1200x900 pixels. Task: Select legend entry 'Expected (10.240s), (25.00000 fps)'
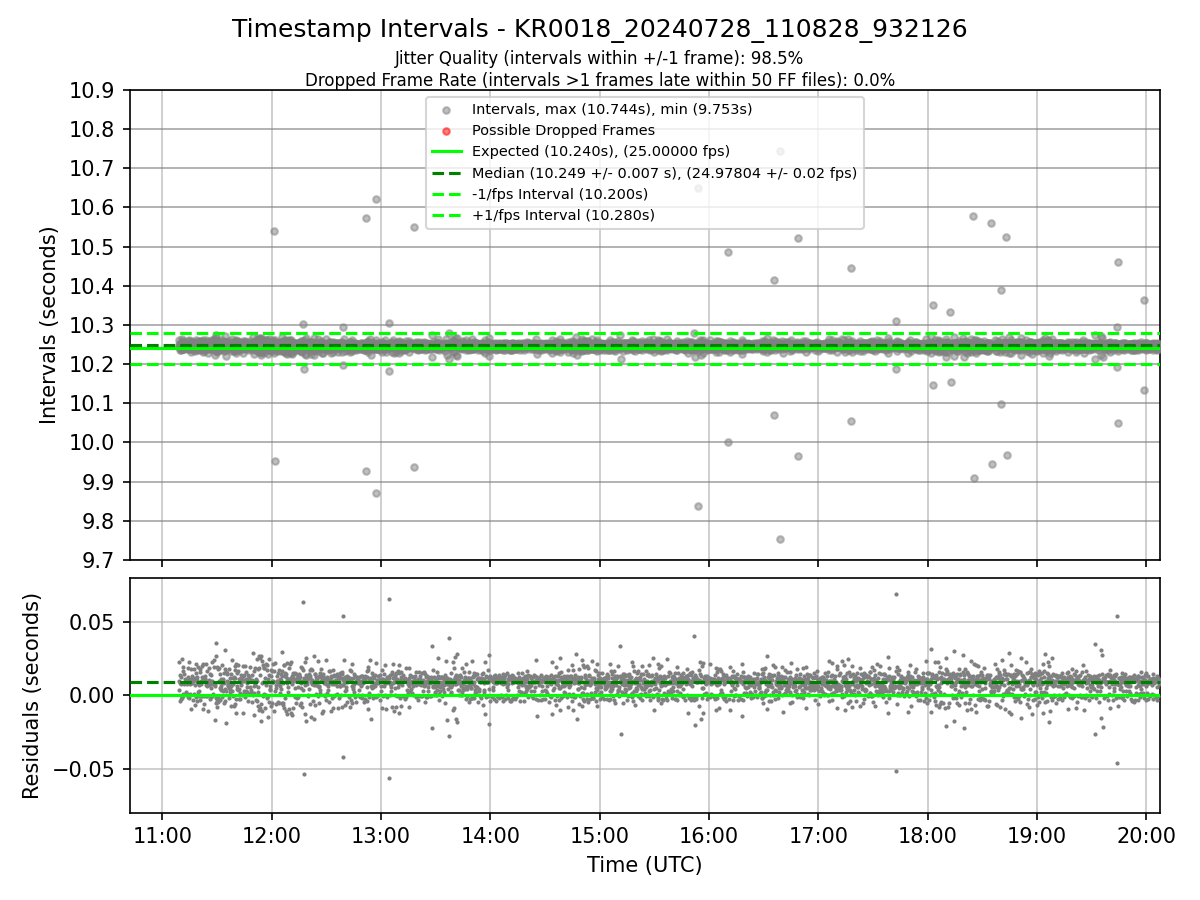600,152
